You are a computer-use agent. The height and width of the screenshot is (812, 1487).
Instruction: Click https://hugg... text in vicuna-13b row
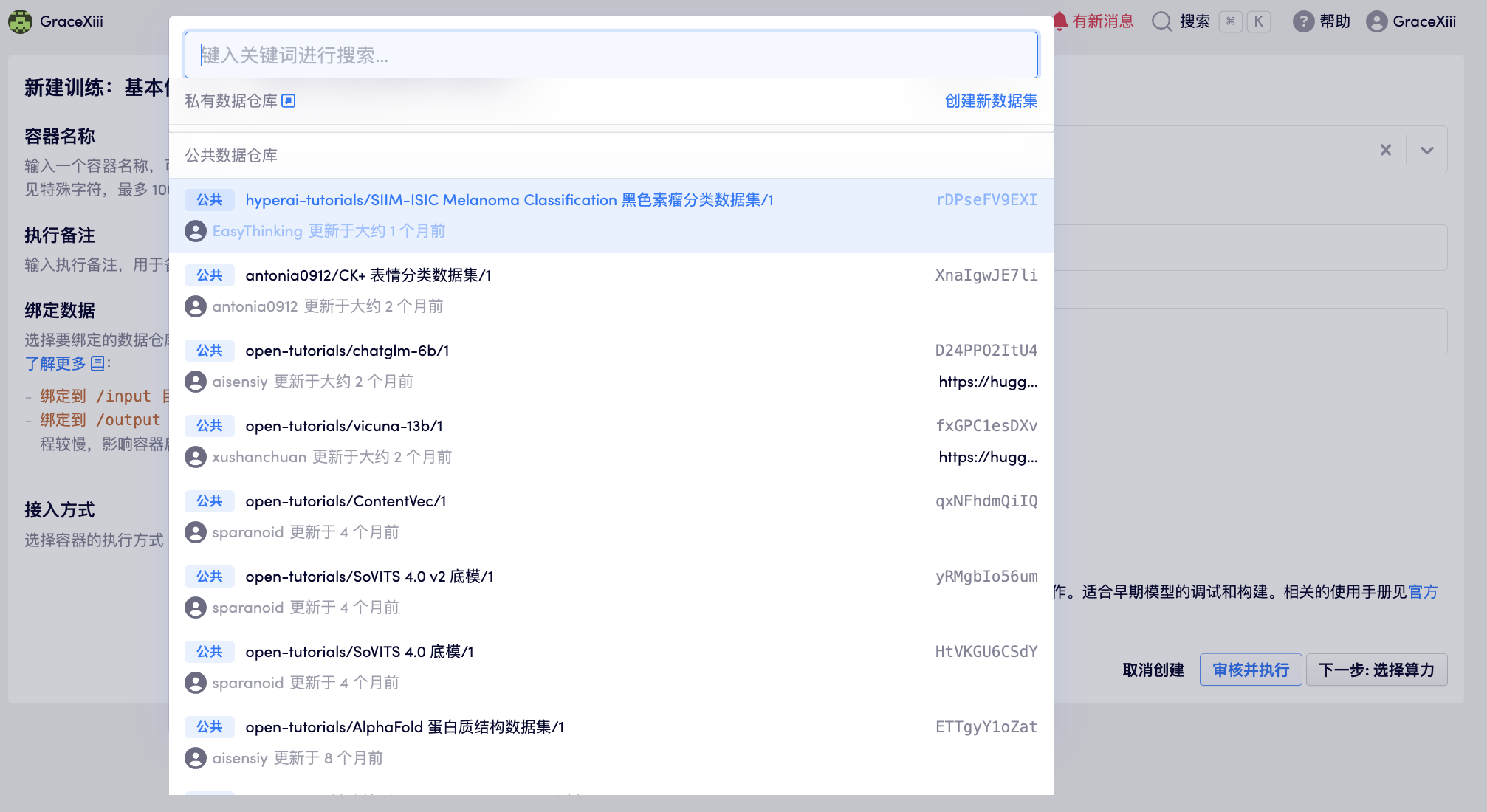point(988,457)
